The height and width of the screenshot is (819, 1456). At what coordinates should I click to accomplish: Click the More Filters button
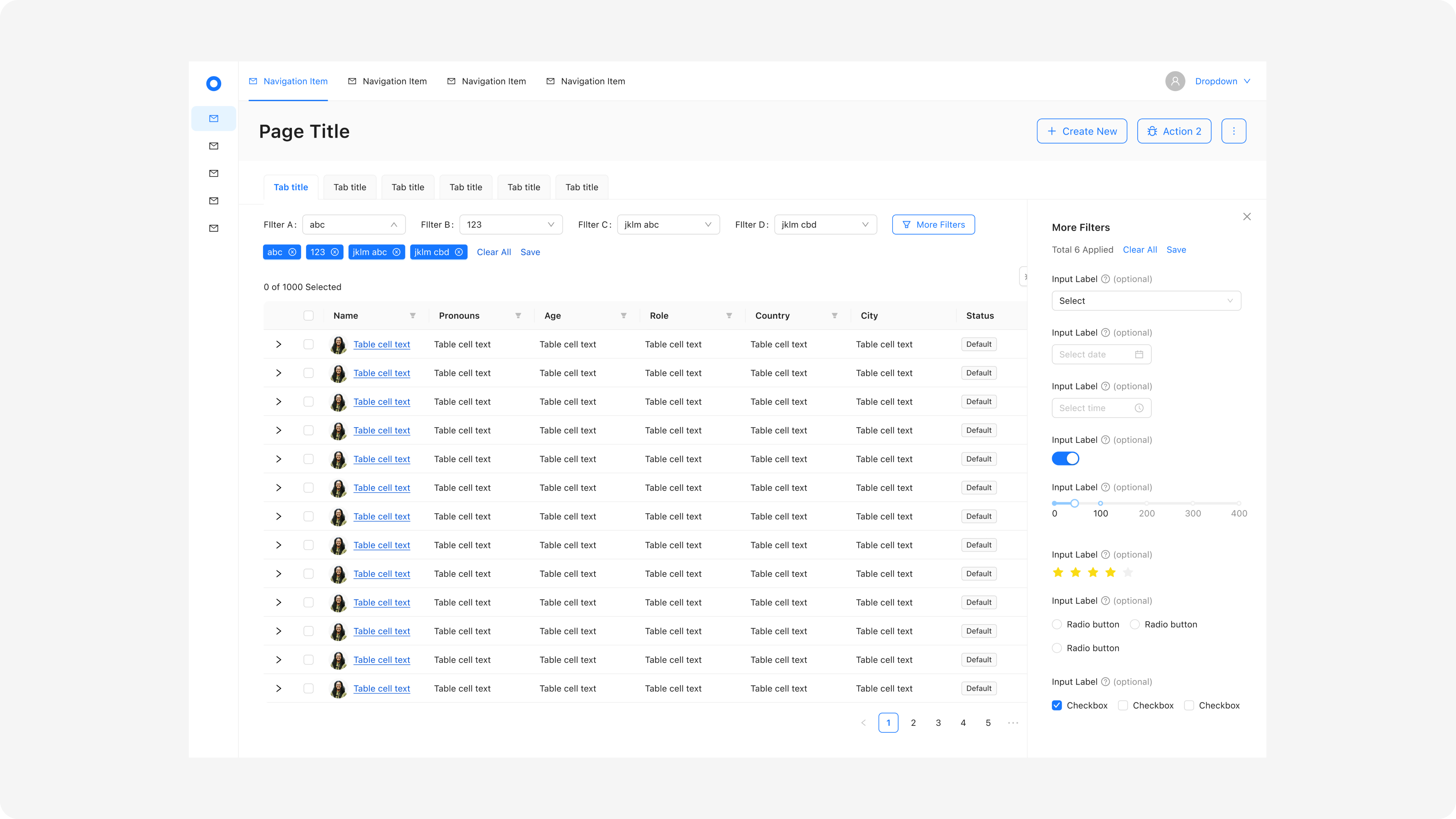(933, 225)
